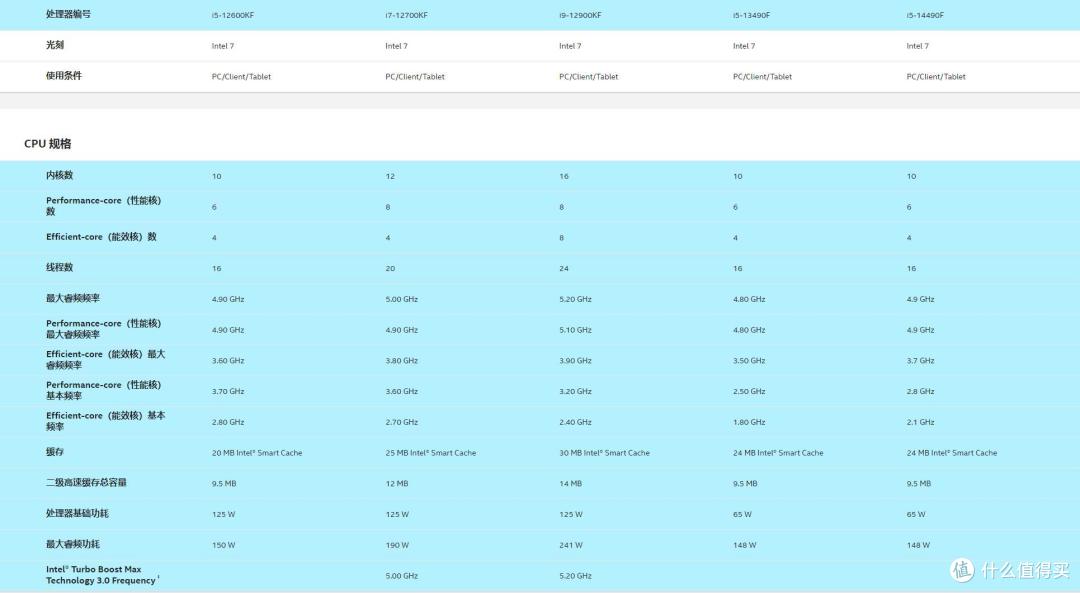Click 1.80 GHz E-core base of i5-13490F

pyautogui.click(x=749, y=422)
